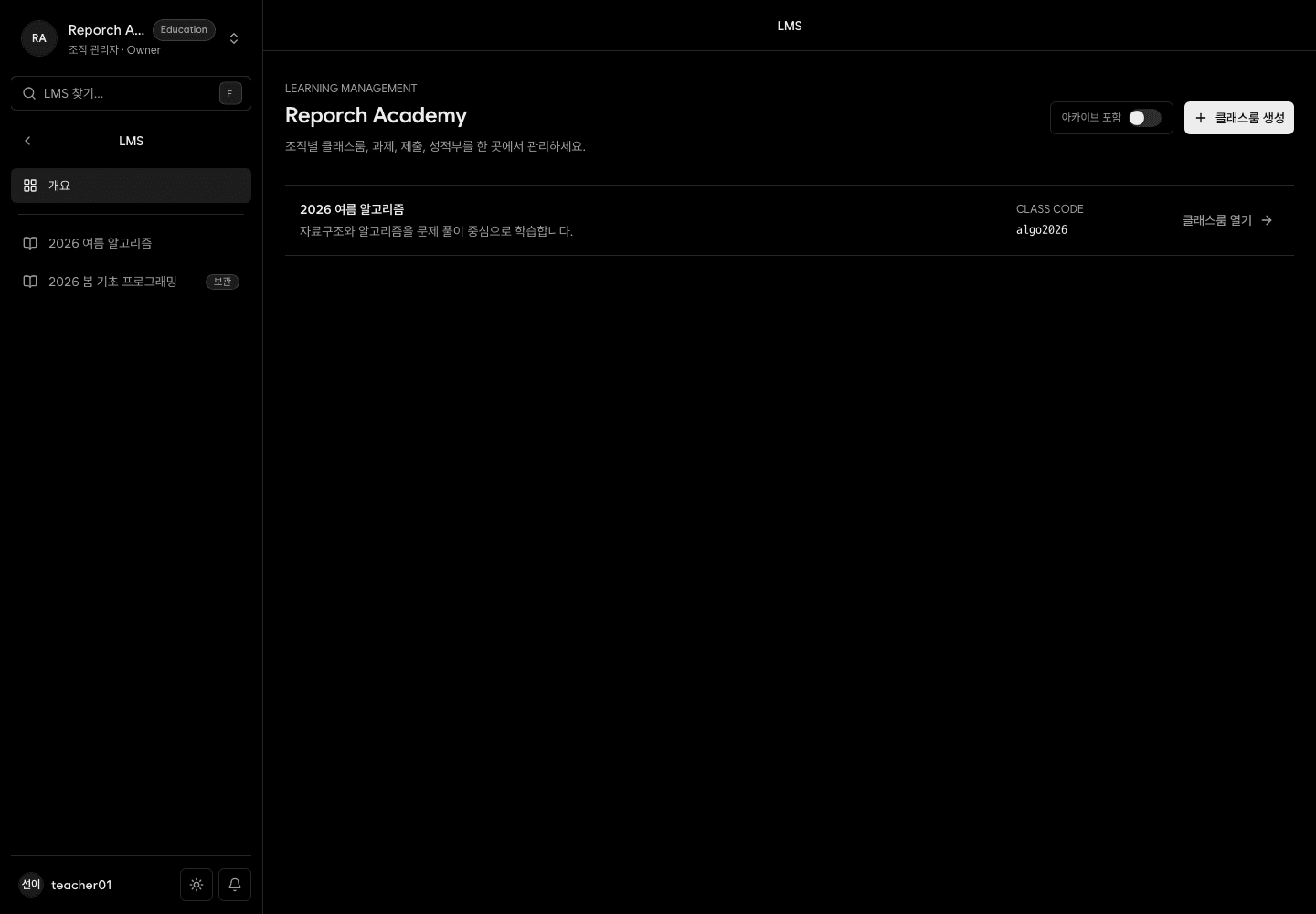This screenshot has width=1316, height=914.
Task: Click the 조직 관리자 · Owner role text
Action: (x=114, y=50)
